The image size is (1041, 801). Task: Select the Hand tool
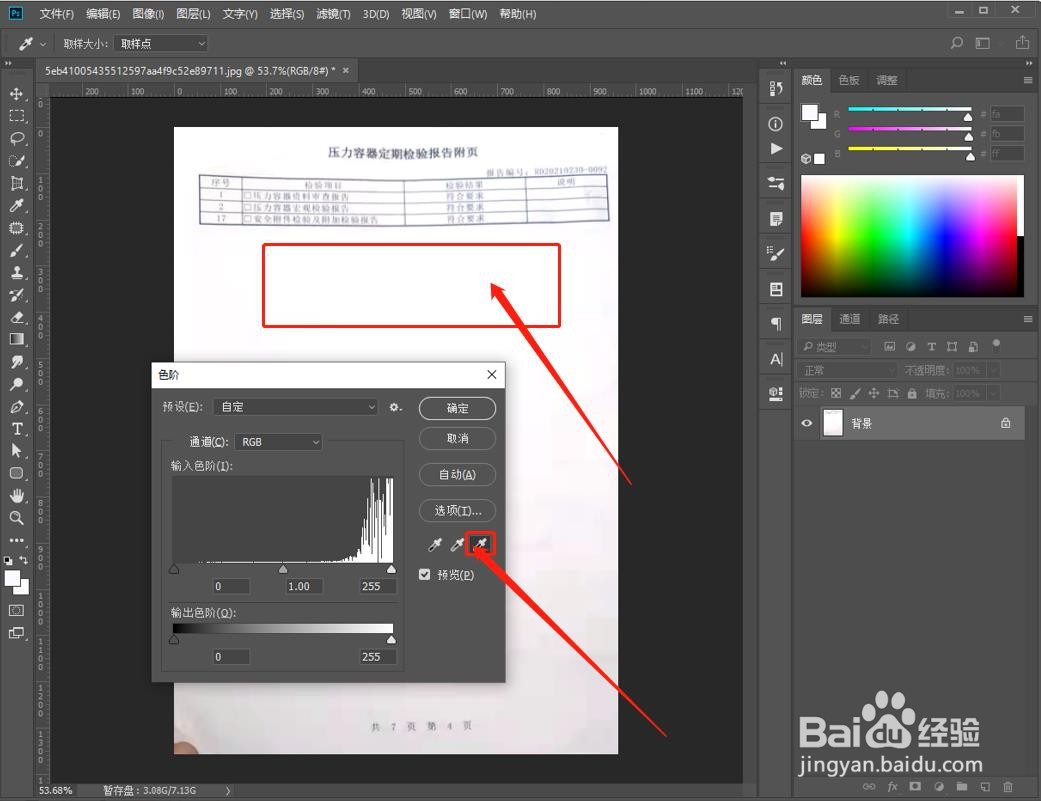pyautogui.click(x=17, y=496)
